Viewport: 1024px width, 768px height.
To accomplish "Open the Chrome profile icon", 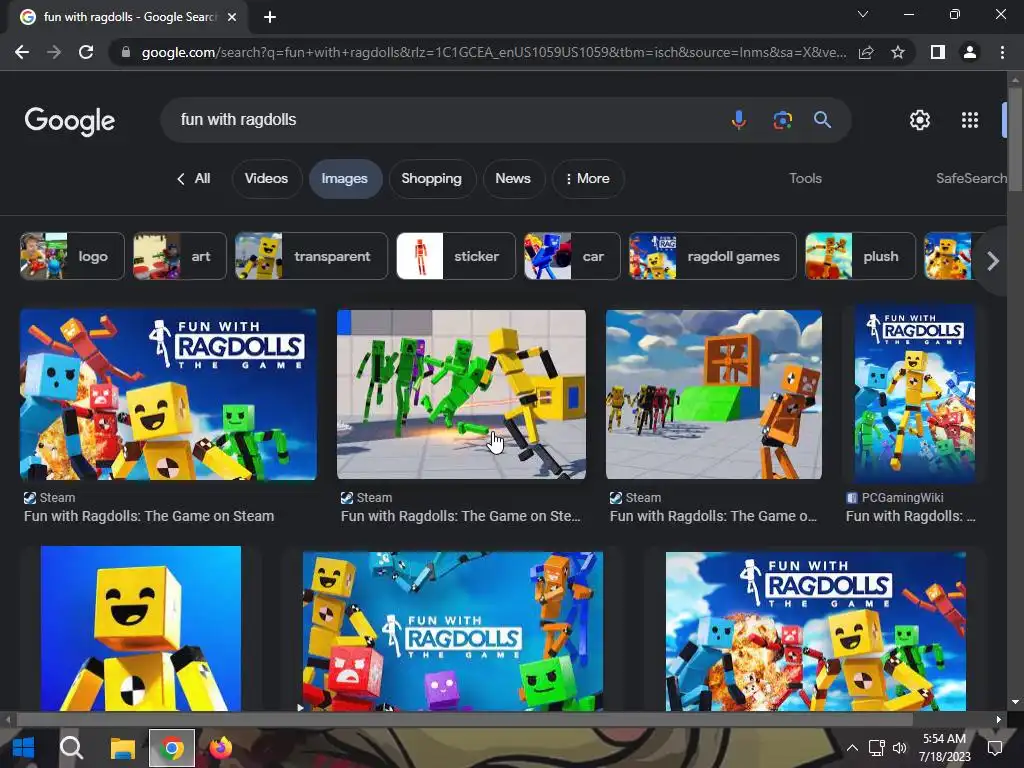I will pos(970,52).
